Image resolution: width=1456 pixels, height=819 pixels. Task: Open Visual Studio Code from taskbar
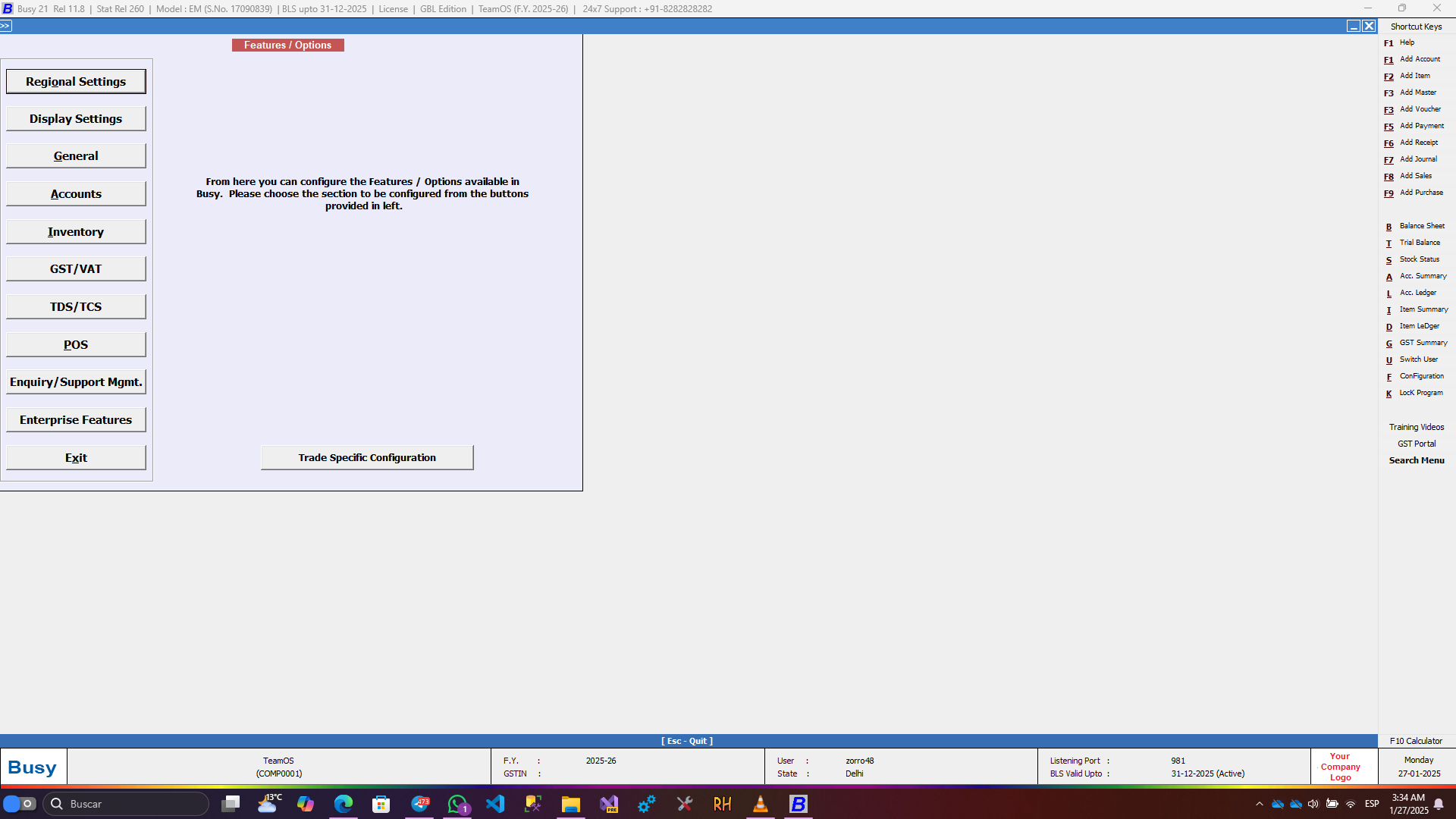pos(495,804)
